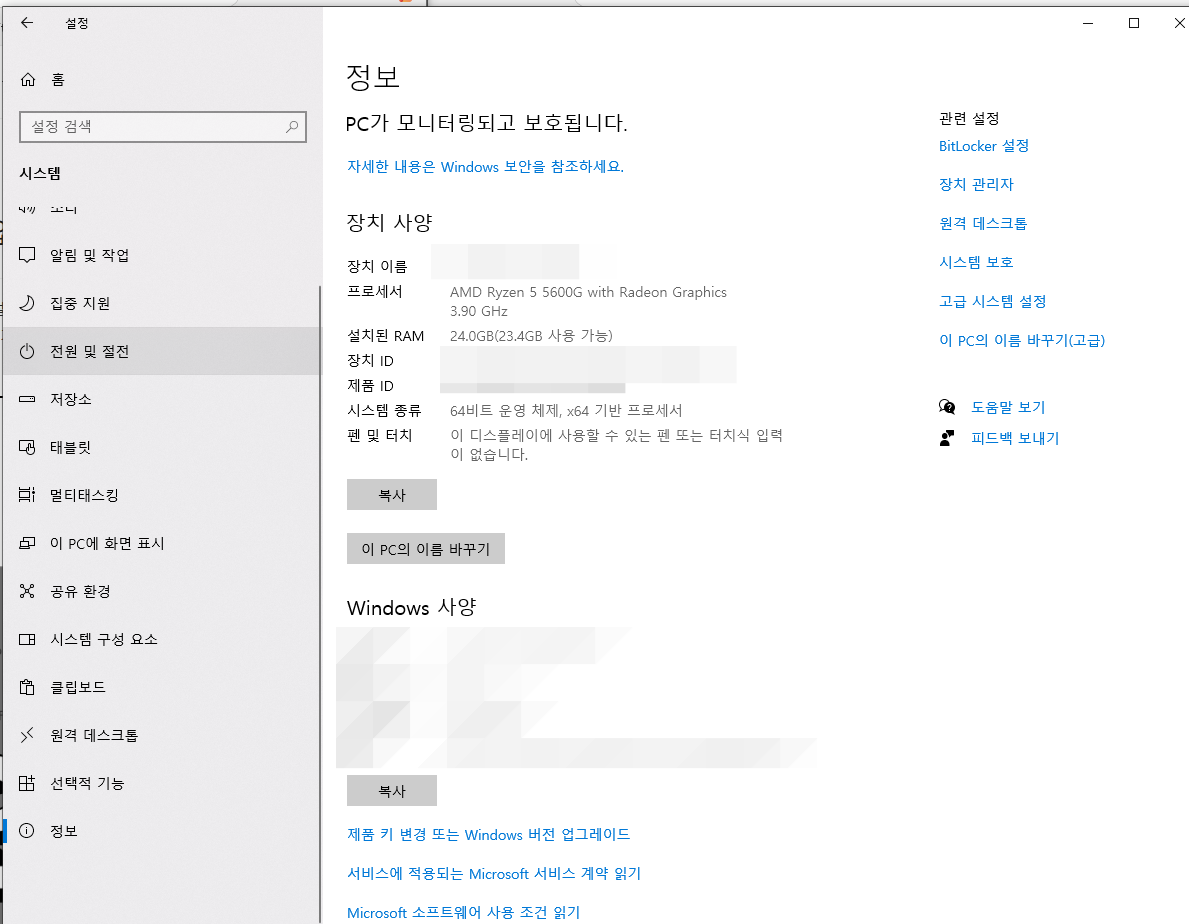Select the 저장소 storage drive icon

[27, 399]
